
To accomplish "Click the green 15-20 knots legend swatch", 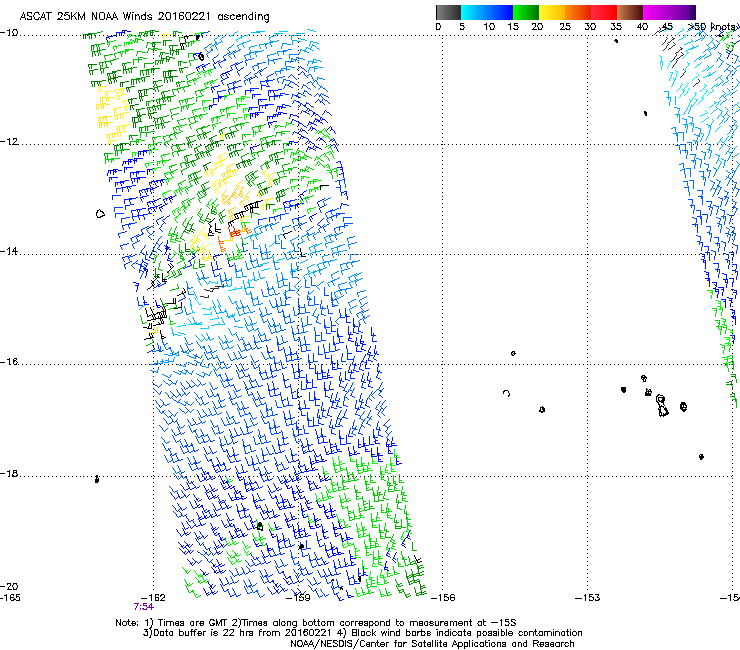I will [526, 12].
